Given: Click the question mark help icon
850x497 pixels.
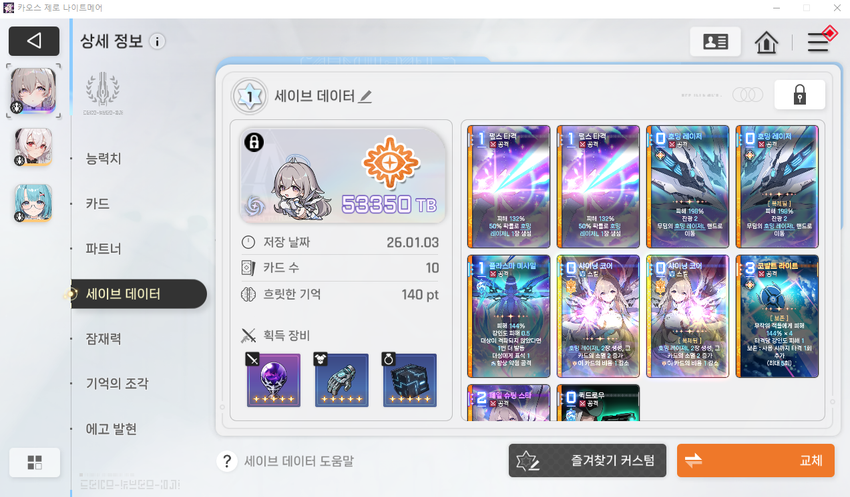Looking at the screenshot, I should coord(227,461).
